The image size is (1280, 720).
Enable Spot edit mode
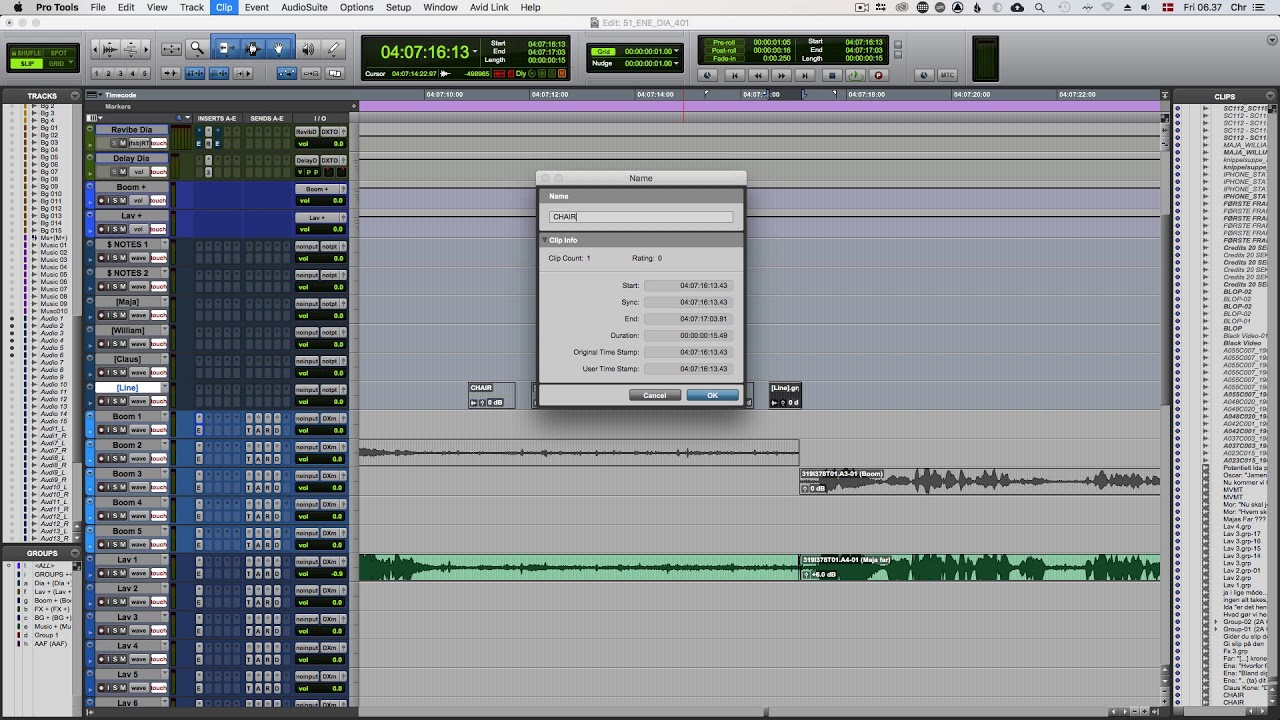point(59,53)
